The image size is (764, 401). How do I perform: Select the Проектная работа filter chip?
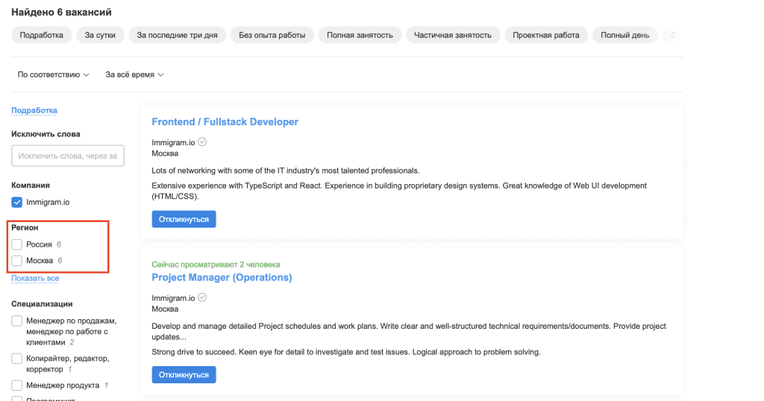[546, 35]
